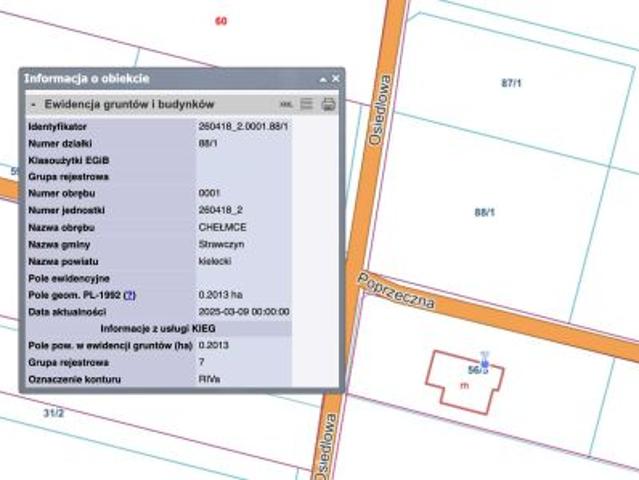The height and width of the screenshot is (480, 639).
Task: Click the Oznaczenie konturu value in the last row
Action: (x=209, y=379)
